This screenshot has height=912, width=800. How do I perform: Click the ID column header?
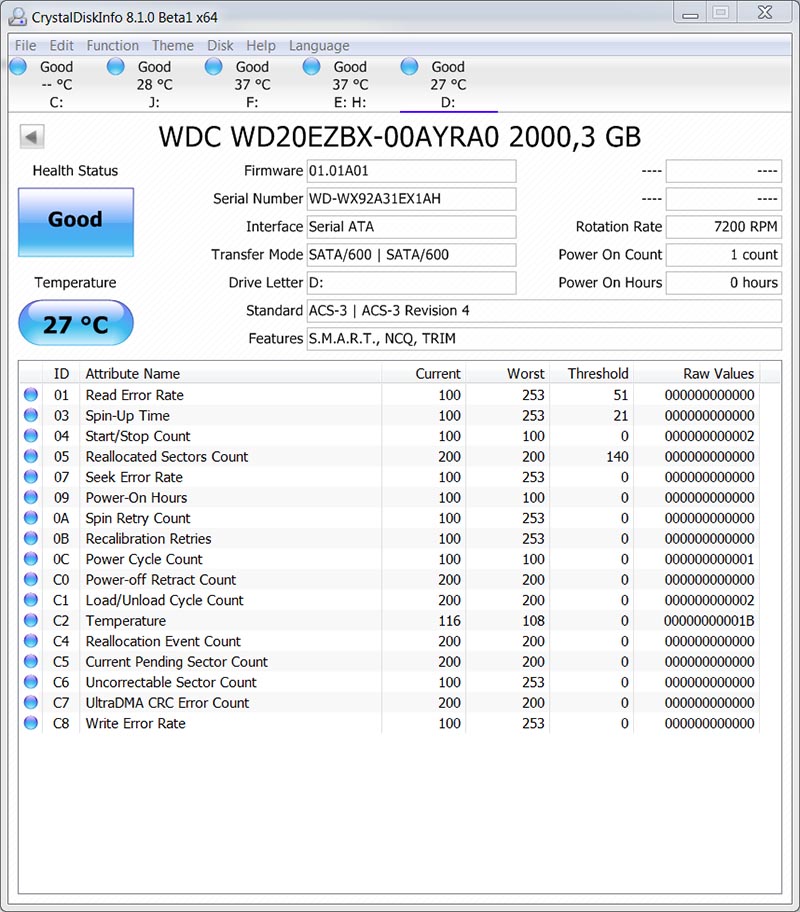coord(61,373)
